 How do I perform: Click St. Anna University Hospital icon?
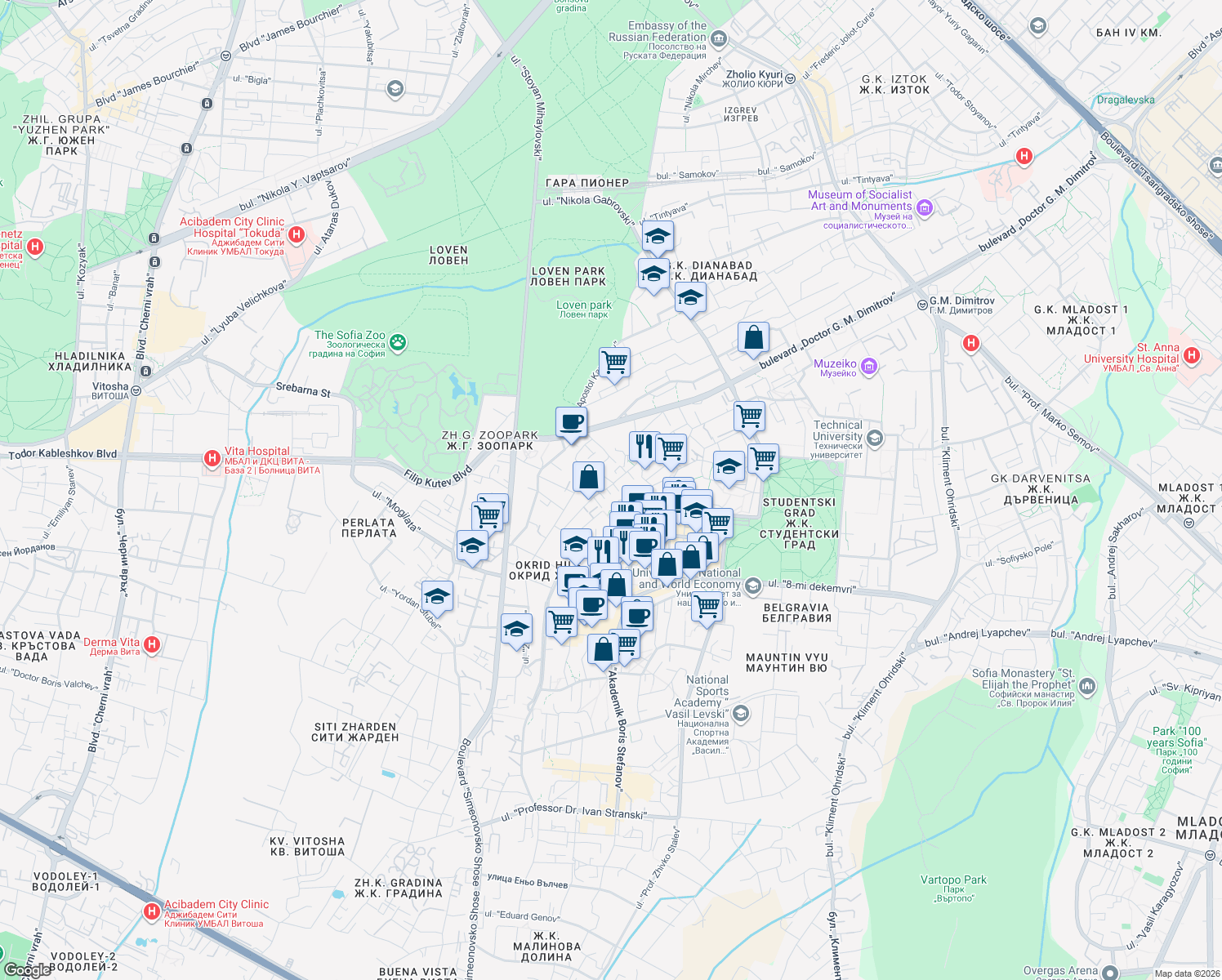tap(1192, 355)
